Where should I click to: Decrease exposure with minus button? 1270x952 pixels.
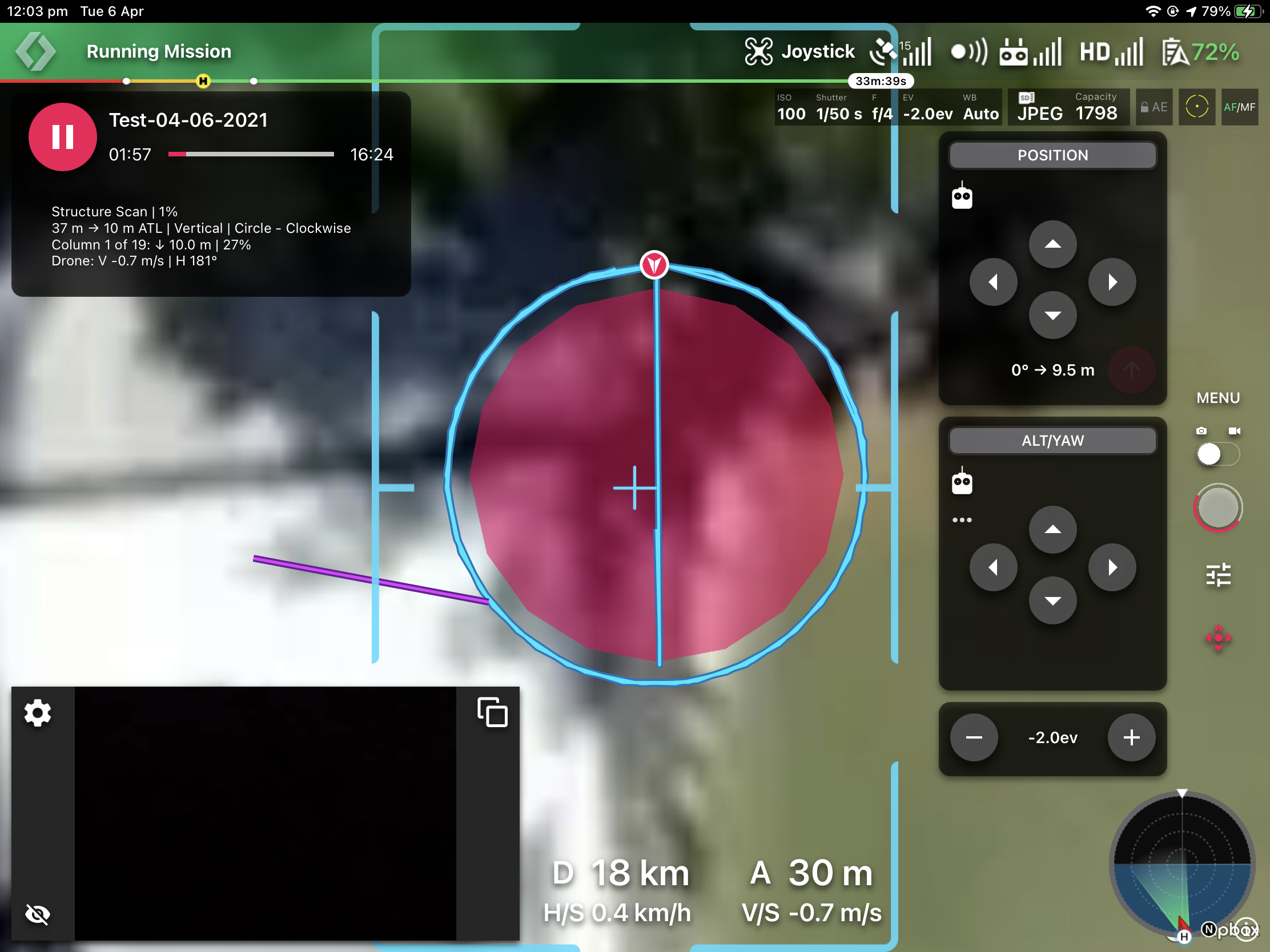point(974,737)
